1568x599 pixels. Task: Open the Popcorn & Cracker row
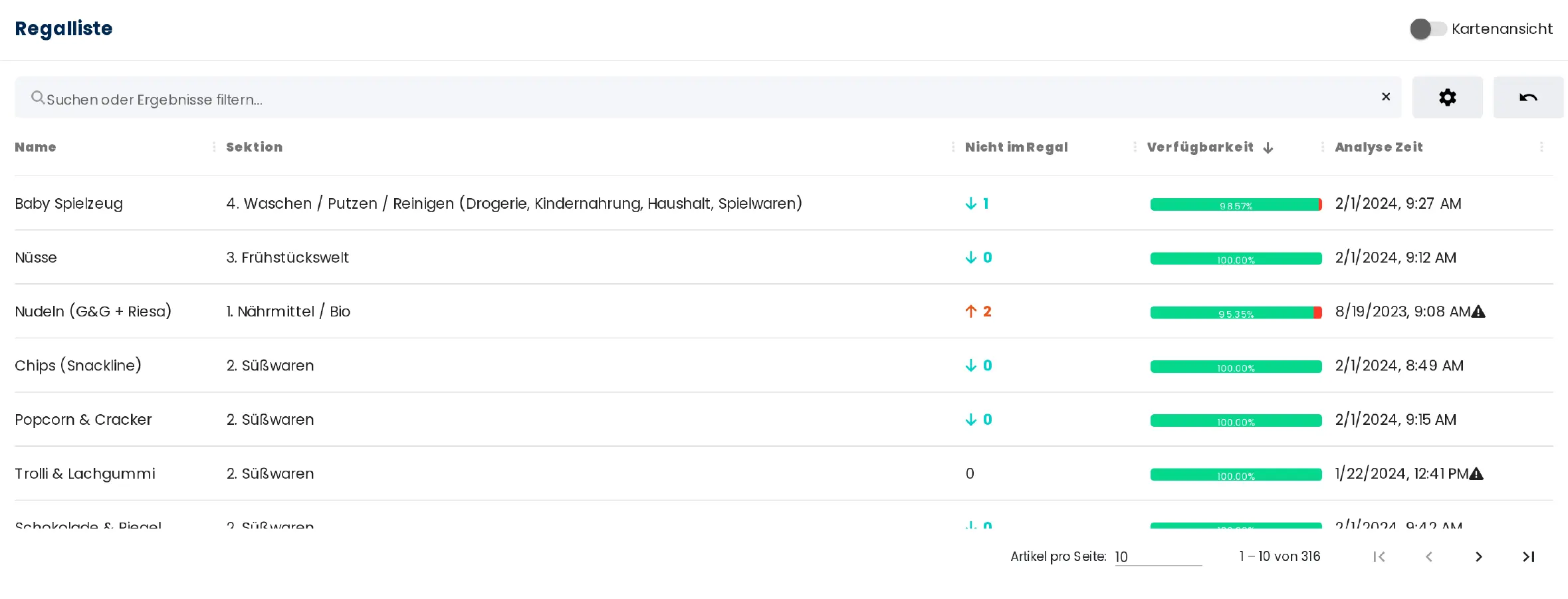83,419
